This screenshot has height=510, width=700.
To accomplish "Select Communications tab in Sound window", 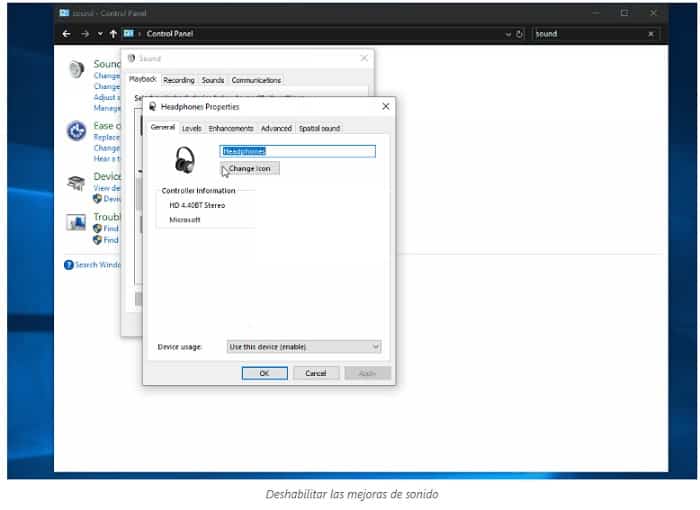I will tap(256, 80).
